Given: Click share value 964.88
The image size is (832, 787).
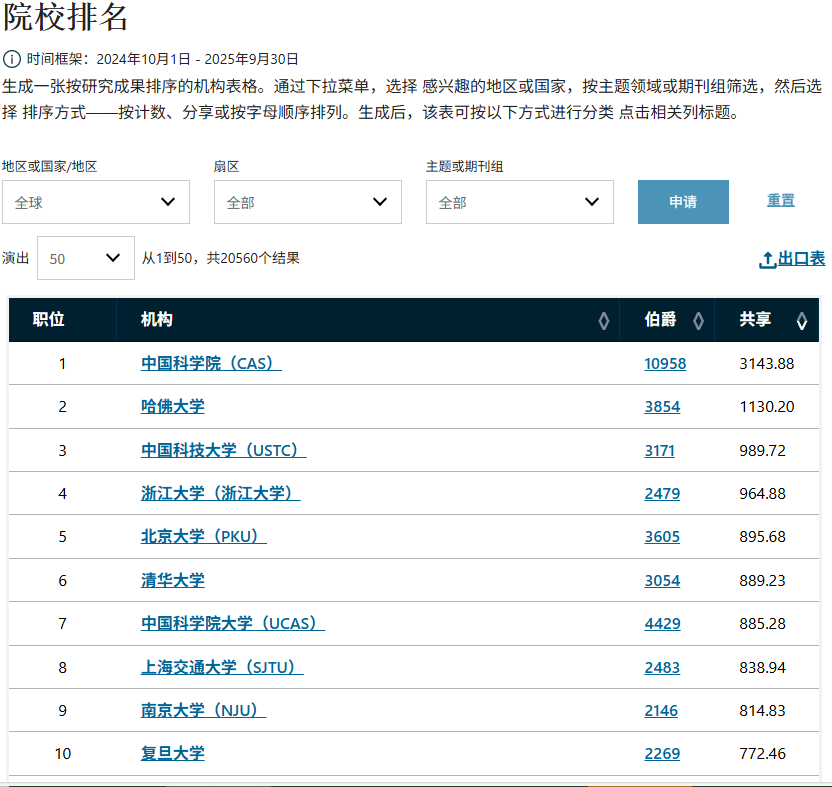Looking at the screenshot, I should tap(762, 494).
